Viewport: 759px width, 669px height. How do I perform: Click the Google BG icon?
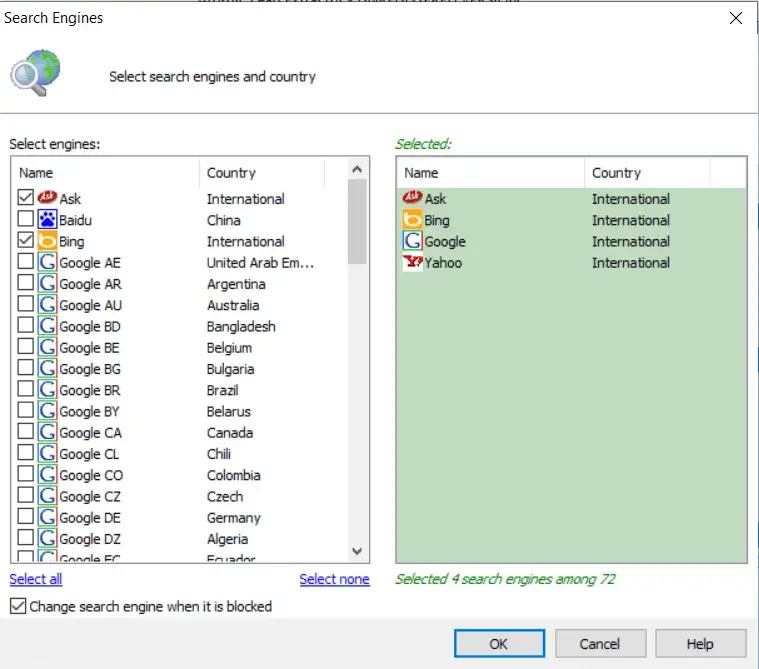47,368
